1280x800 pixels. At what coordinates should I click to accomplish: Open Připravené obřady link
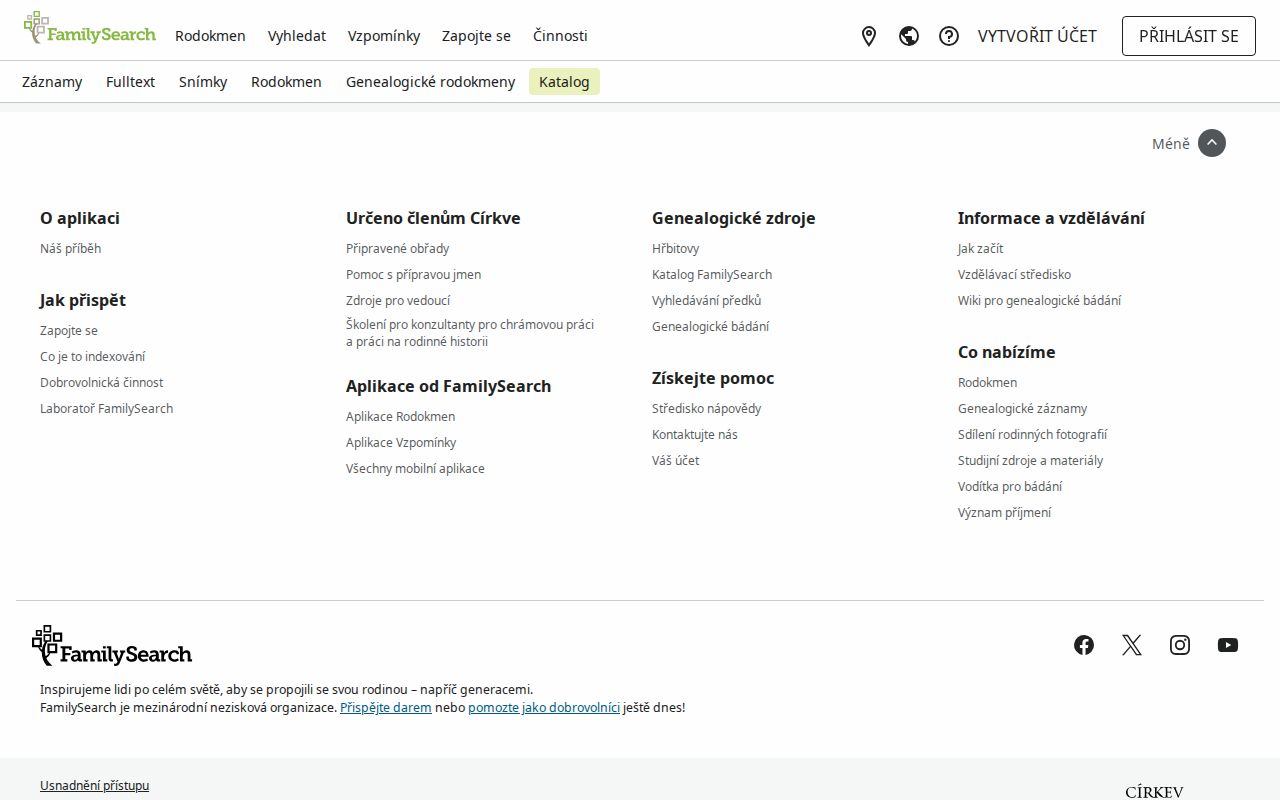pos(397,248)
